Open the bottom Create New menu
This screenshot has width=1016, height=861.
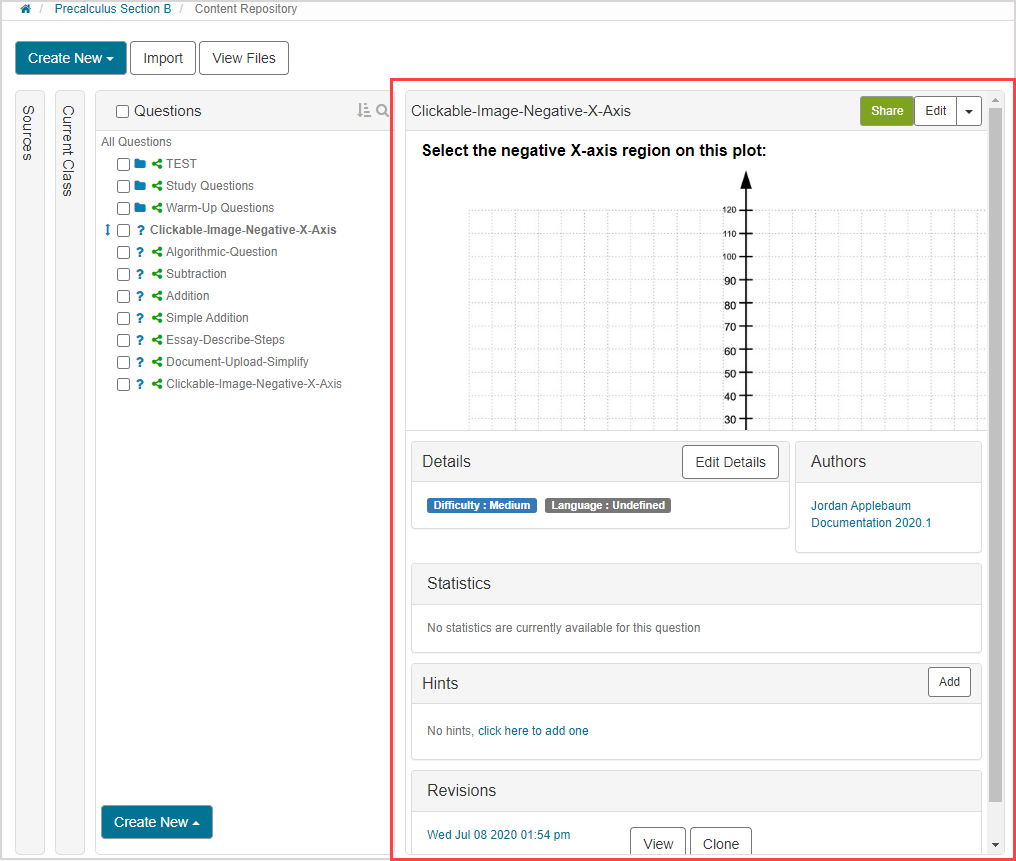click(x=156, y=822)
